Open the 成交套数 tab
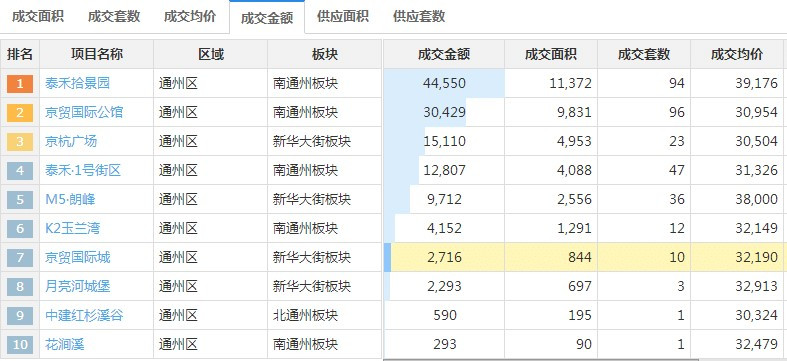Viewport: 787px width, 361px height. (x=114, y=17)
